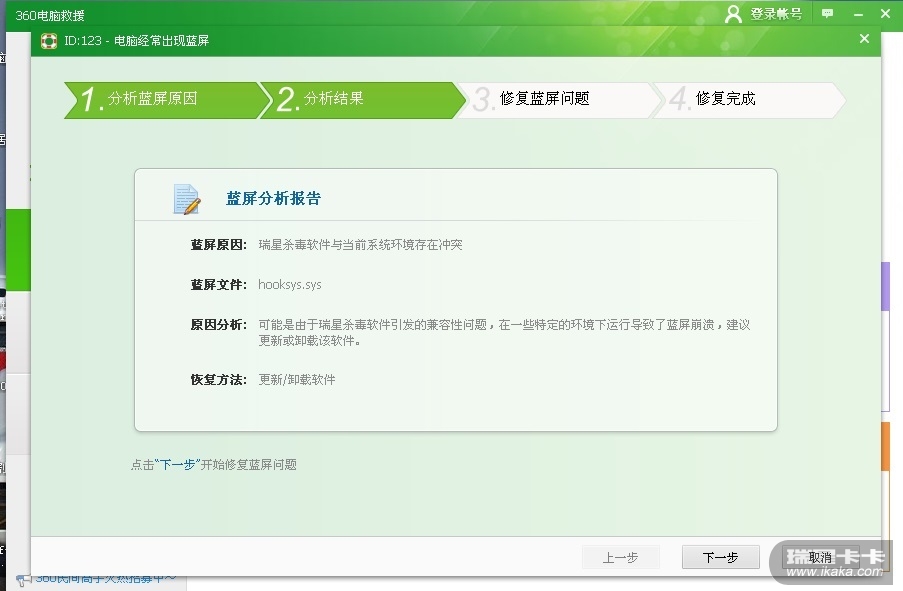Click text 瑞星杀毒软件与当前系统环境存在冲突
The height and width of the screenshot is (591, 903).
point(361,245)
